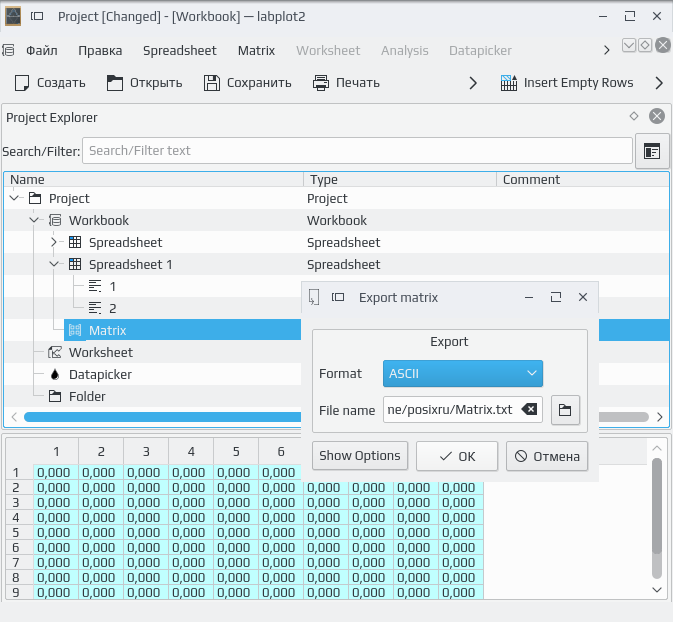Collapse the Project tree node
The image size is (673, 622).
(x=14, y=198)
